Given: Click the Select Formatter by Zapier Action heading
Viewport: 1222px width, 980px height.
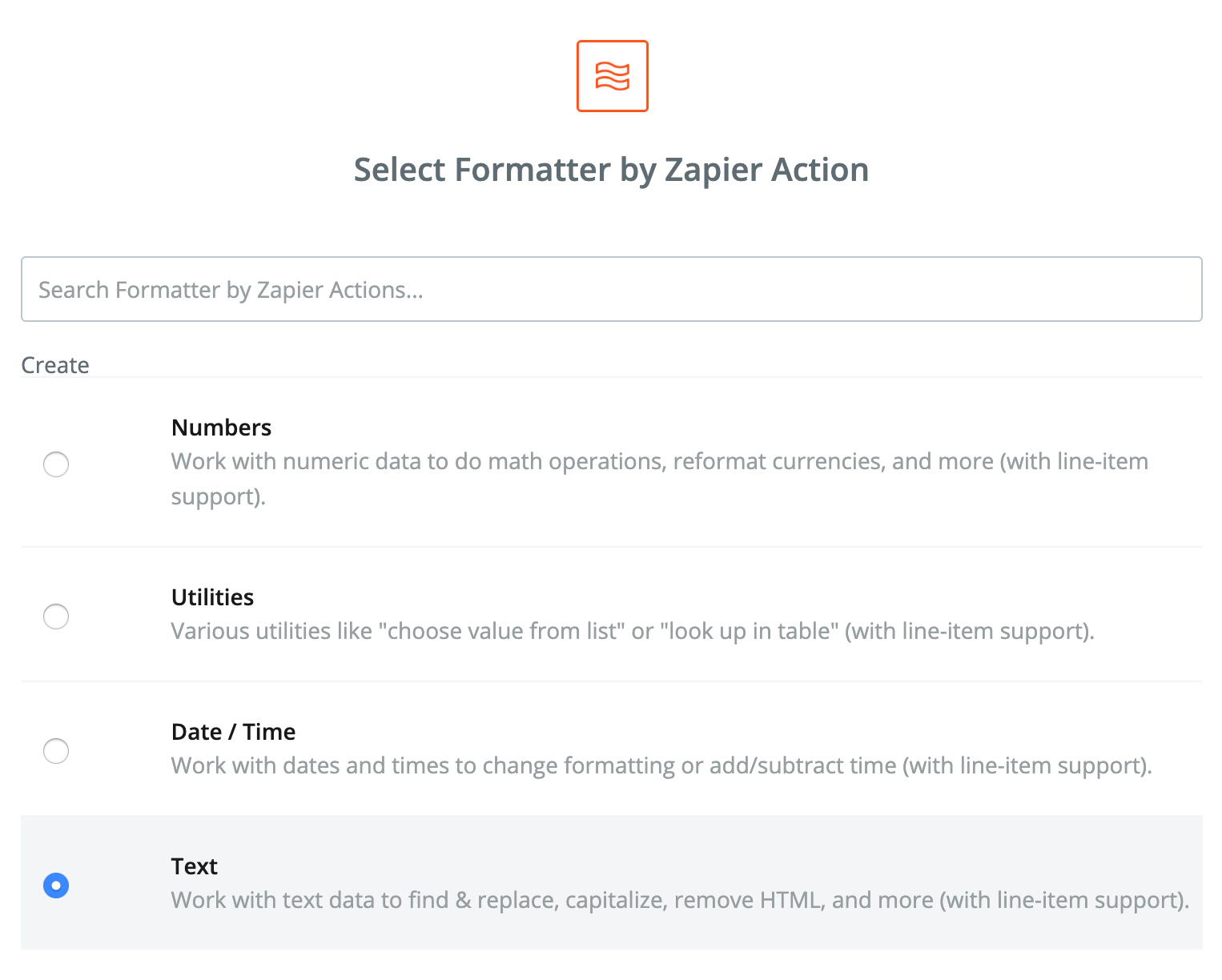Looking at the screenshot, I should [611, 170].
